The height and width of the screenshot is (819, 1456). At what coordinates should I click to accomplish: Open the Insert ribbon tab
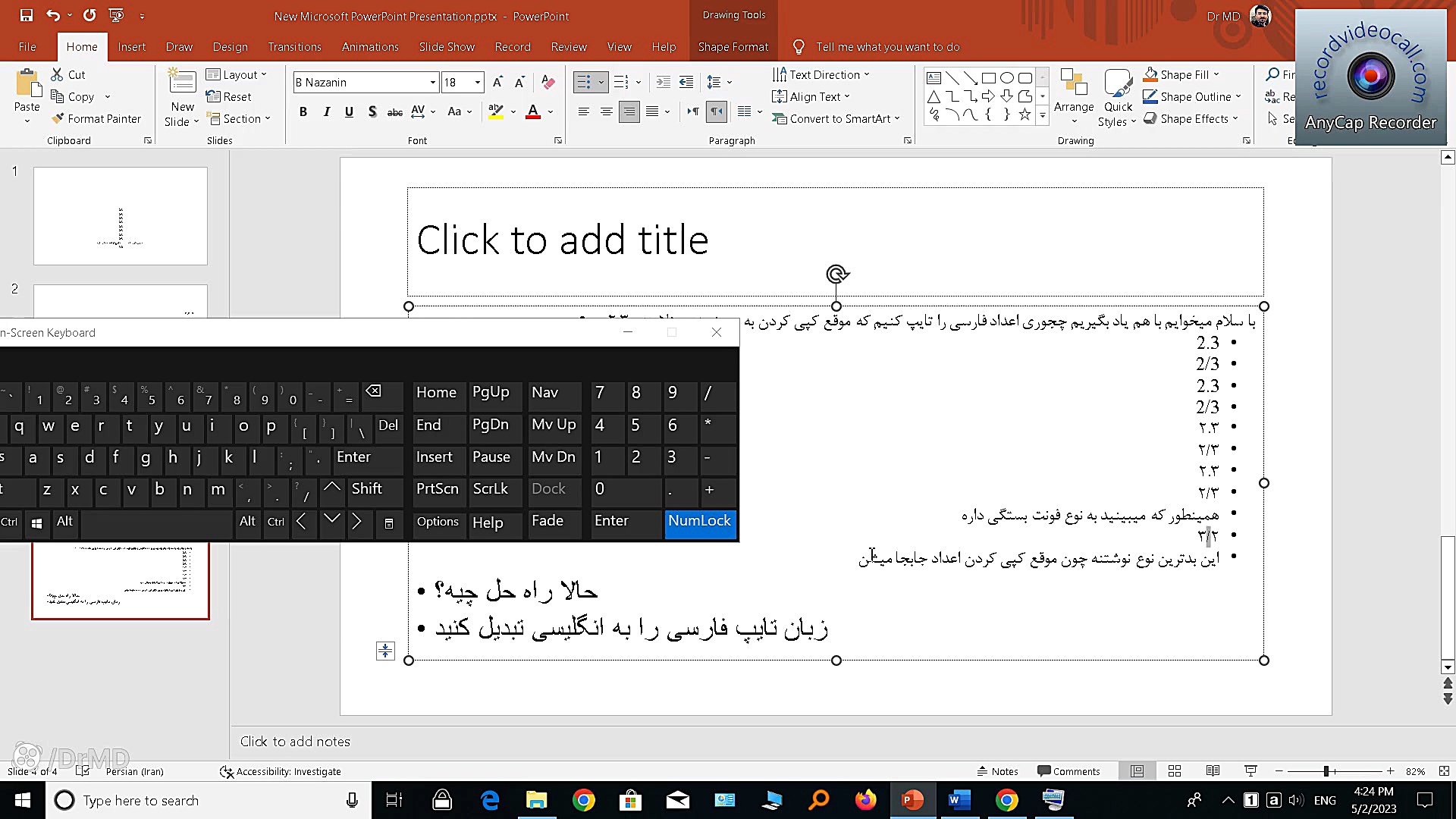pos(131,47)
